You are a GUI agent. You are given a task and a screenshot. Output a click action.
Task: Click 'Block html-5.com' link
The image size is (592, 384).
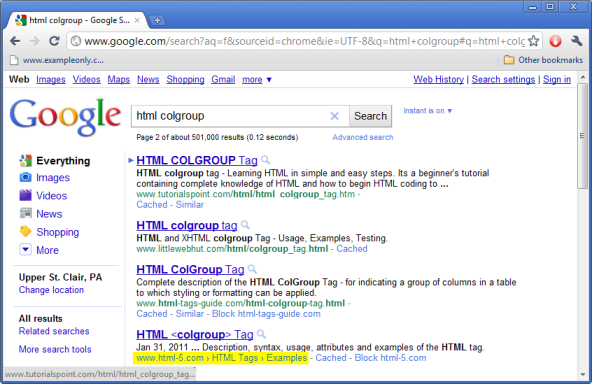pos(390,358)
